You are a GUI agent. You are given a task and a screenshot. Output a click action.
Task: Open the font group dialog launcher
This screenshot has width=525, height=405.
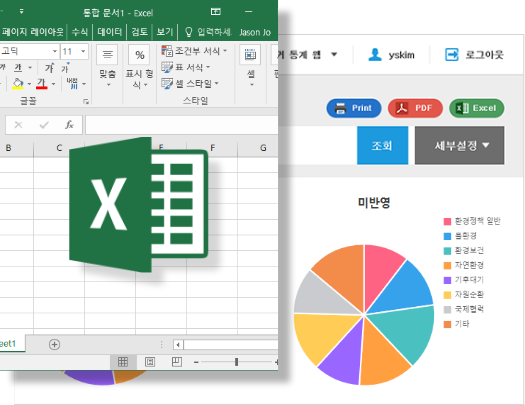coord(86,101)
